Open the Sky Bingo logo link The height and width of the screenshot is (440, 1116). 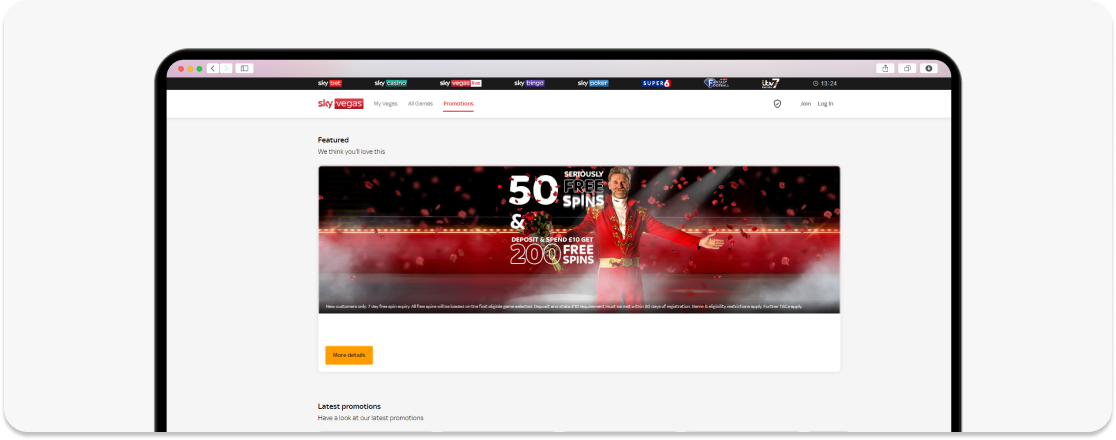(529, 83)
